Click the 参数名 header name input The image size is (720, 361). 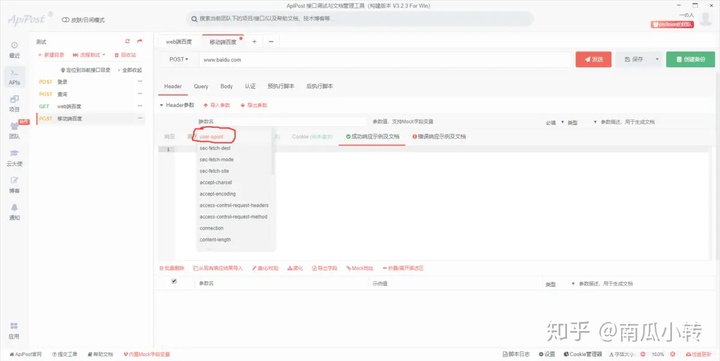[x=281, y=122]
